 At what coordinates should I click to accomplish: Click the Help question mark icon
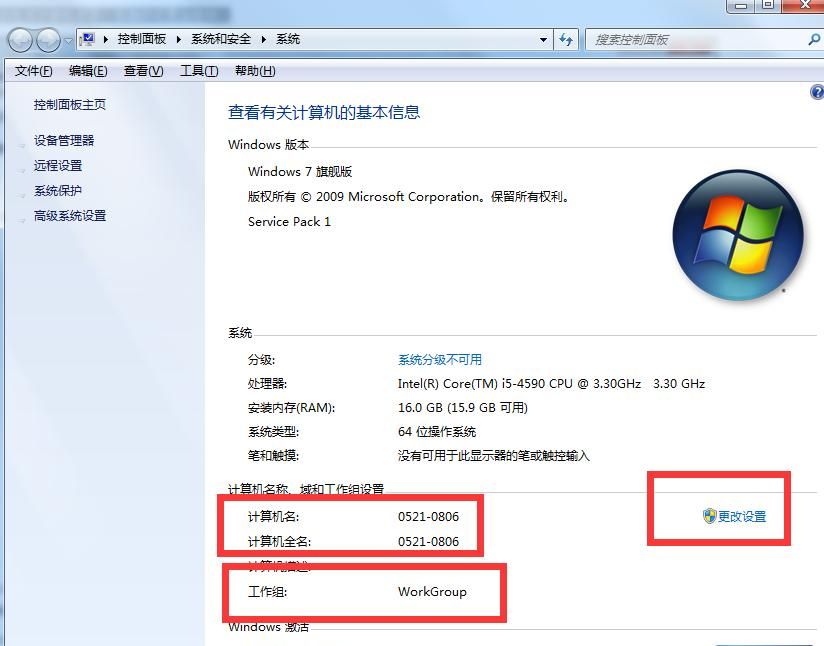click(x=816, y=92)
